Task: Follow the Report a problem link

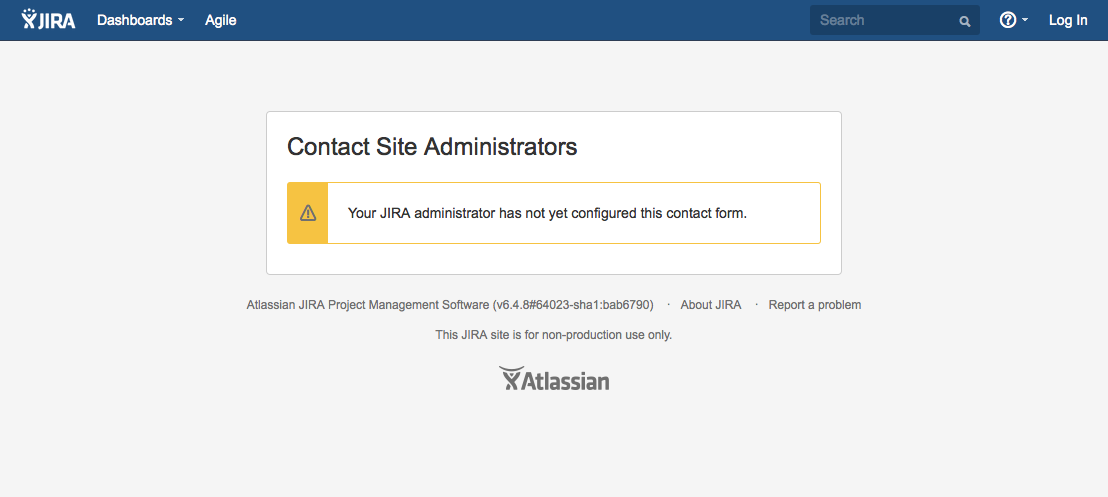Action: [x=815, y=305]
